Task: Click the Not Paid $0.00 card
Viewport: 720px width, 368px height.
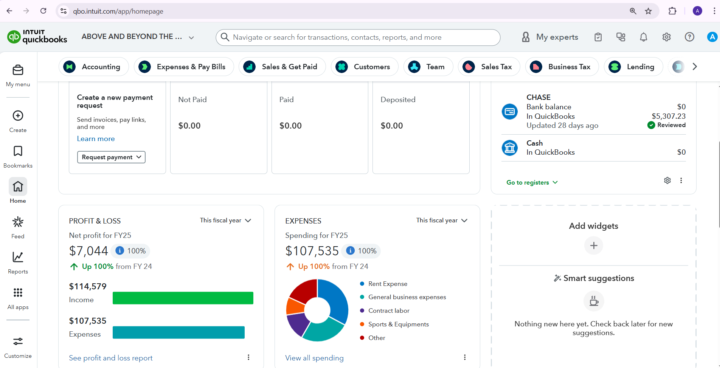Action: tap(219, 128)
